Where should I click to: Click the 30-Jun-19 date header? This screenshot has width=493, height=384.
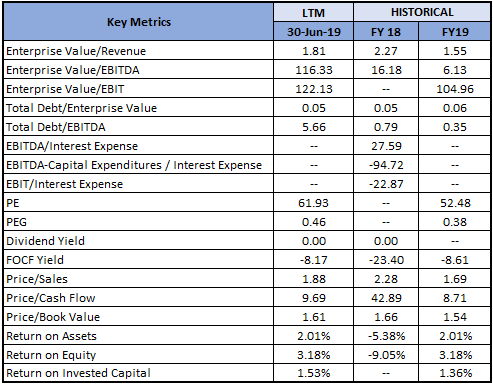tap(313, 32)
